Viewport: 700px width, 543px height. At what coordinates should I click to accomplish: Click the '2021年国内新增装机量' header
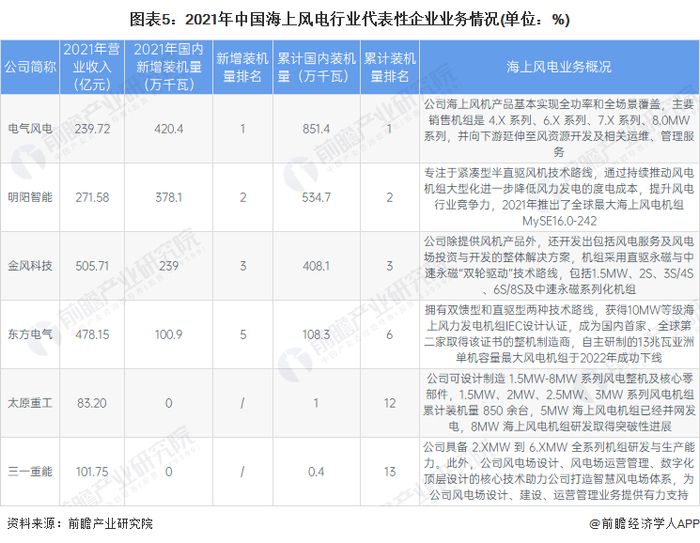pos(169,67)
